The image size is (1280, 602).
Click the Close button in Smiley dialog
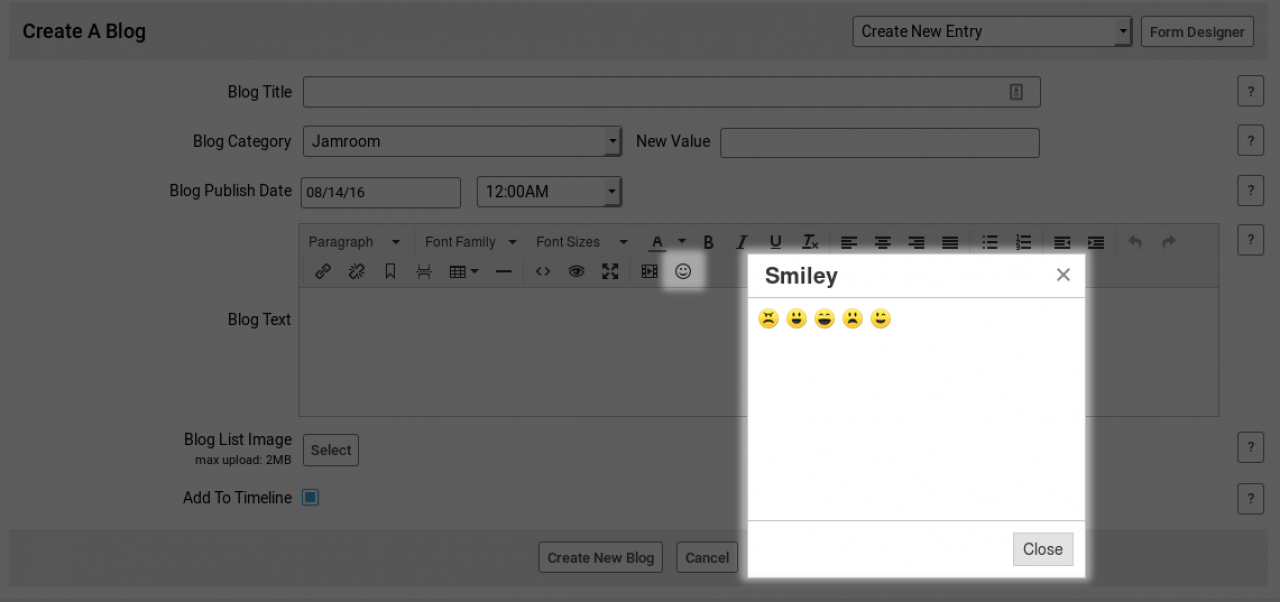click(x=1042, y=549)
